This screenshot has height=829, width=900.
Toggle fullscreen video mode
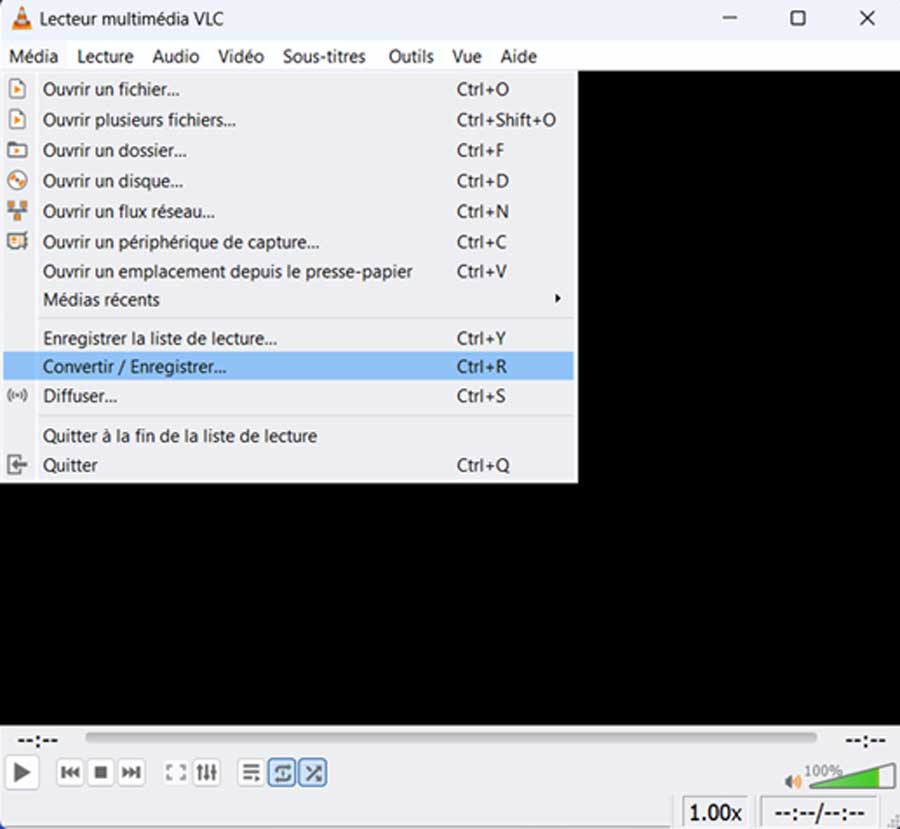click(176, 773)
